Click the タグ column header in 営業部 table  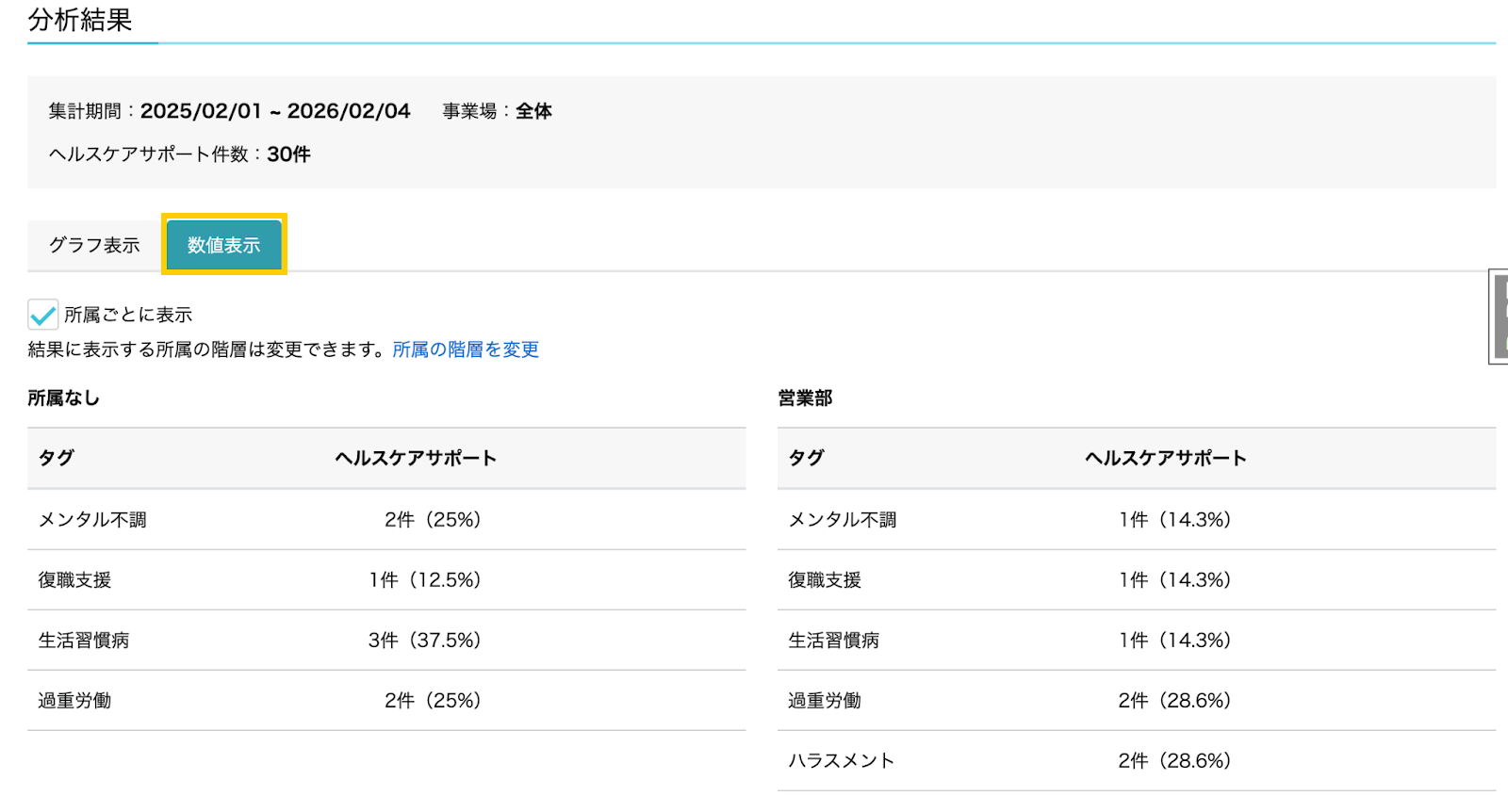pyautogui.click(x=806, y=458)
